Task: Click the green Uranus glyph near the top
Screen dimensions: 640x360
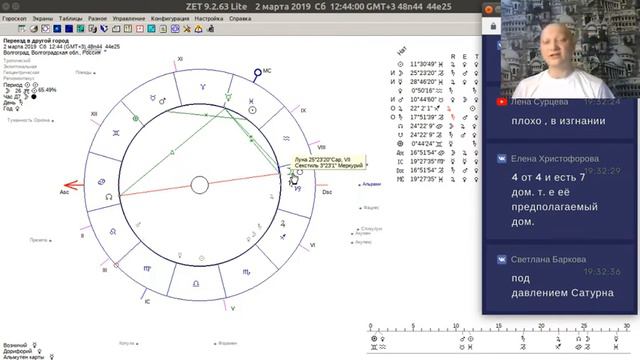Action: 228,97
